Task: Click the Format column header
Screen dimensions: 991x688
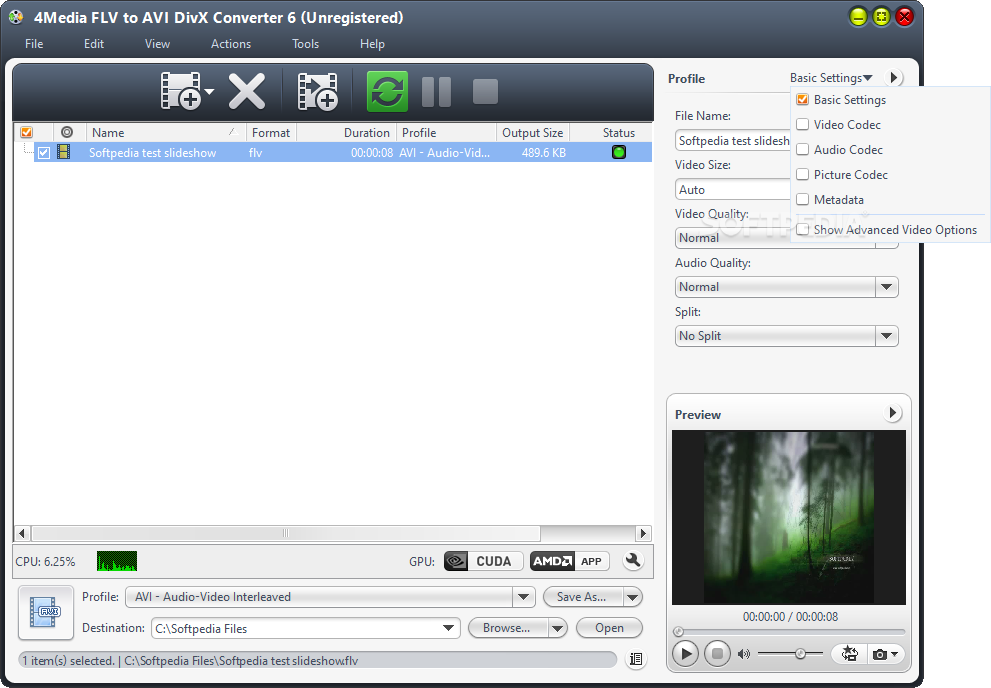Action: click(x=271, y=132)
